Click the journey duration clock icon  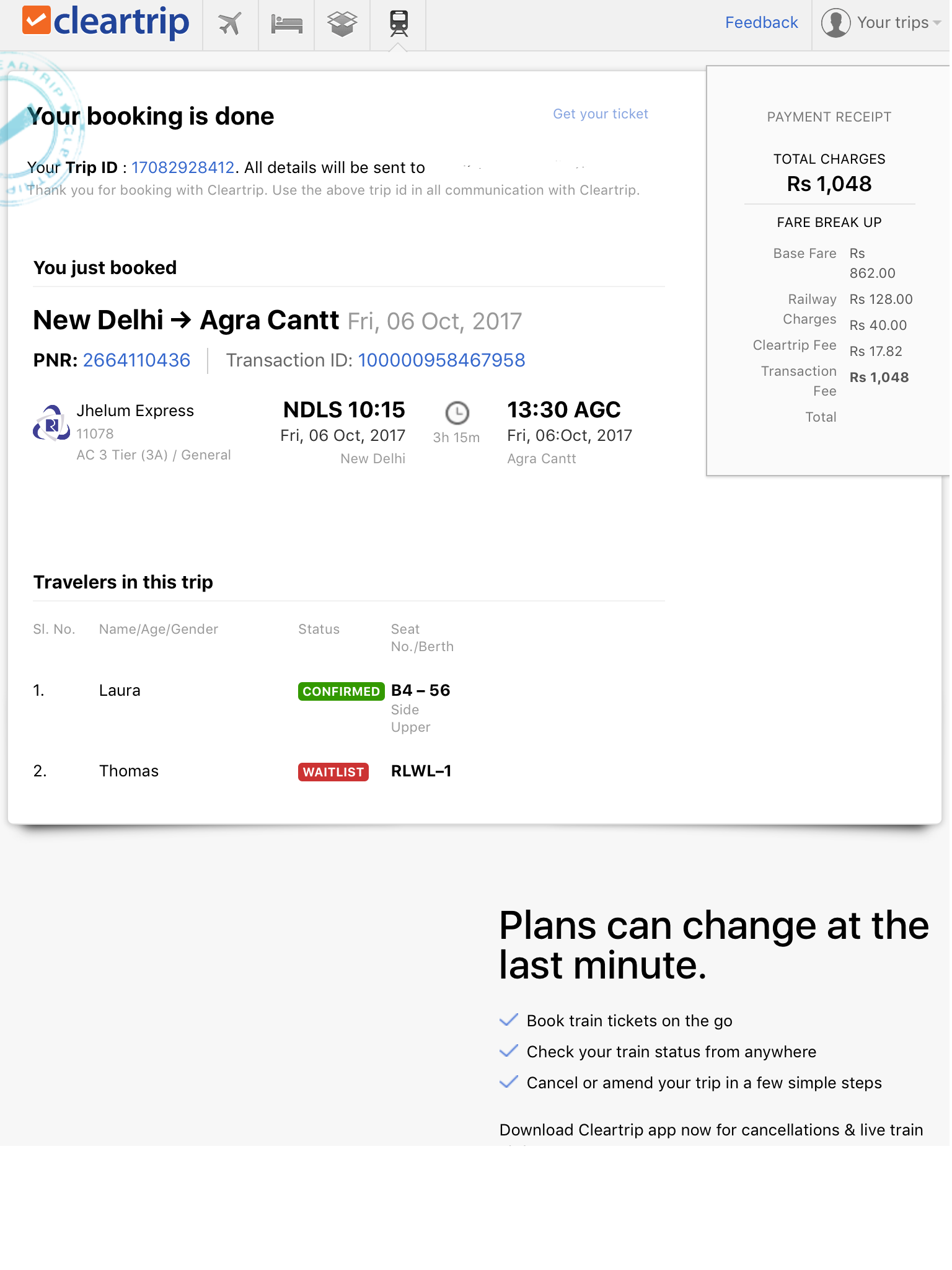coord(457,412)
